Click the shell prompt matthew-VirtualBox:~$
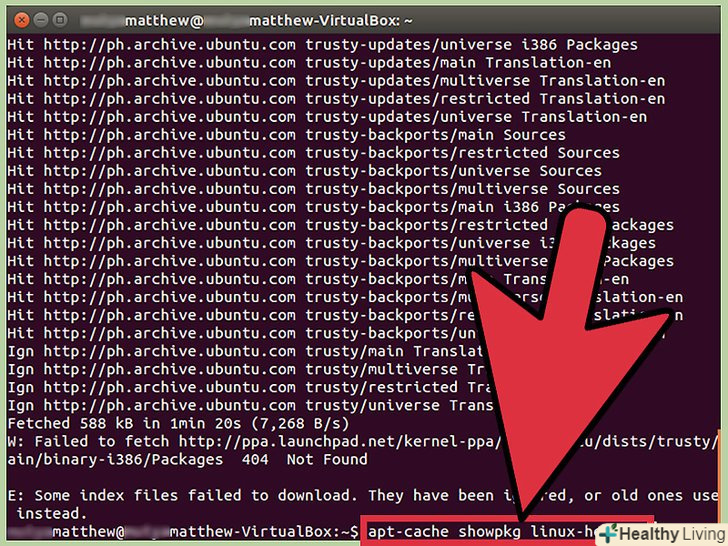Screen dimensions: 728x546 264,532
